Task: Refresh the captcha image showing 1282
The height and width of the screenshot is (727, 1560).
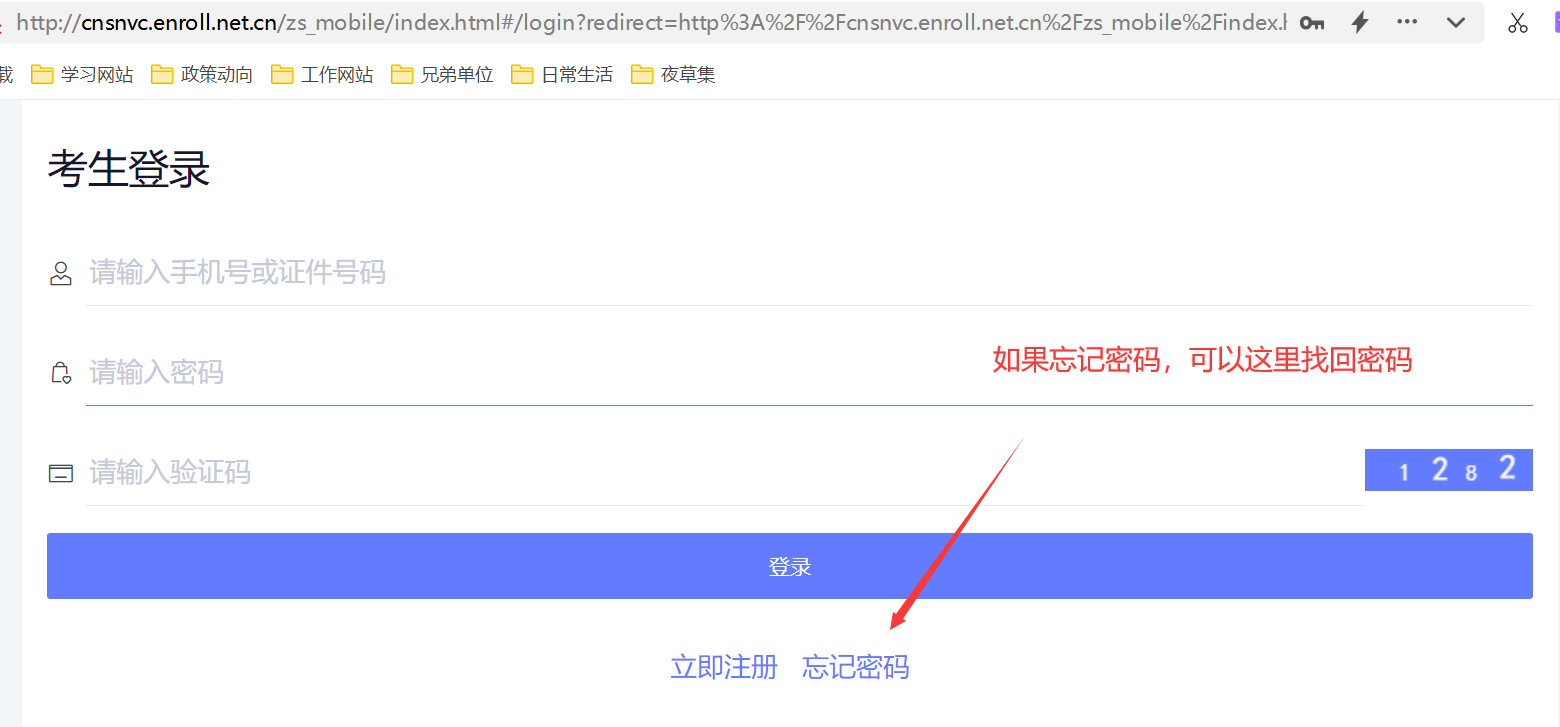Action: pos(1448,469)
